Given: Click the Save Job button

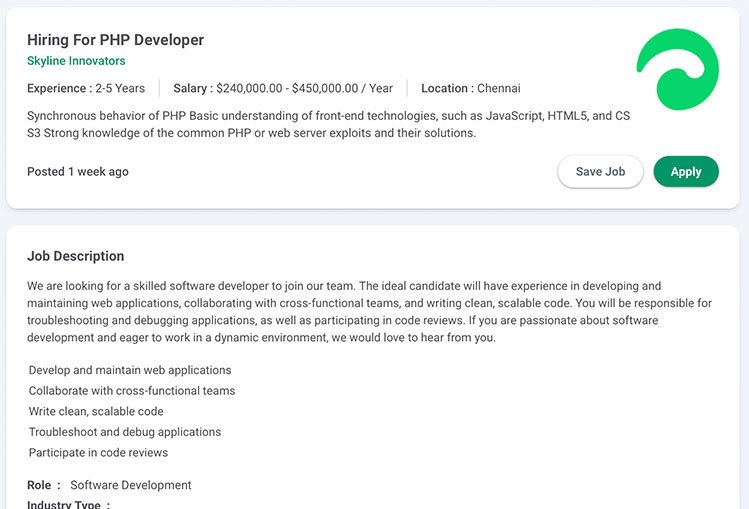Looking at the screenshot, I should [x=600, y=171].
